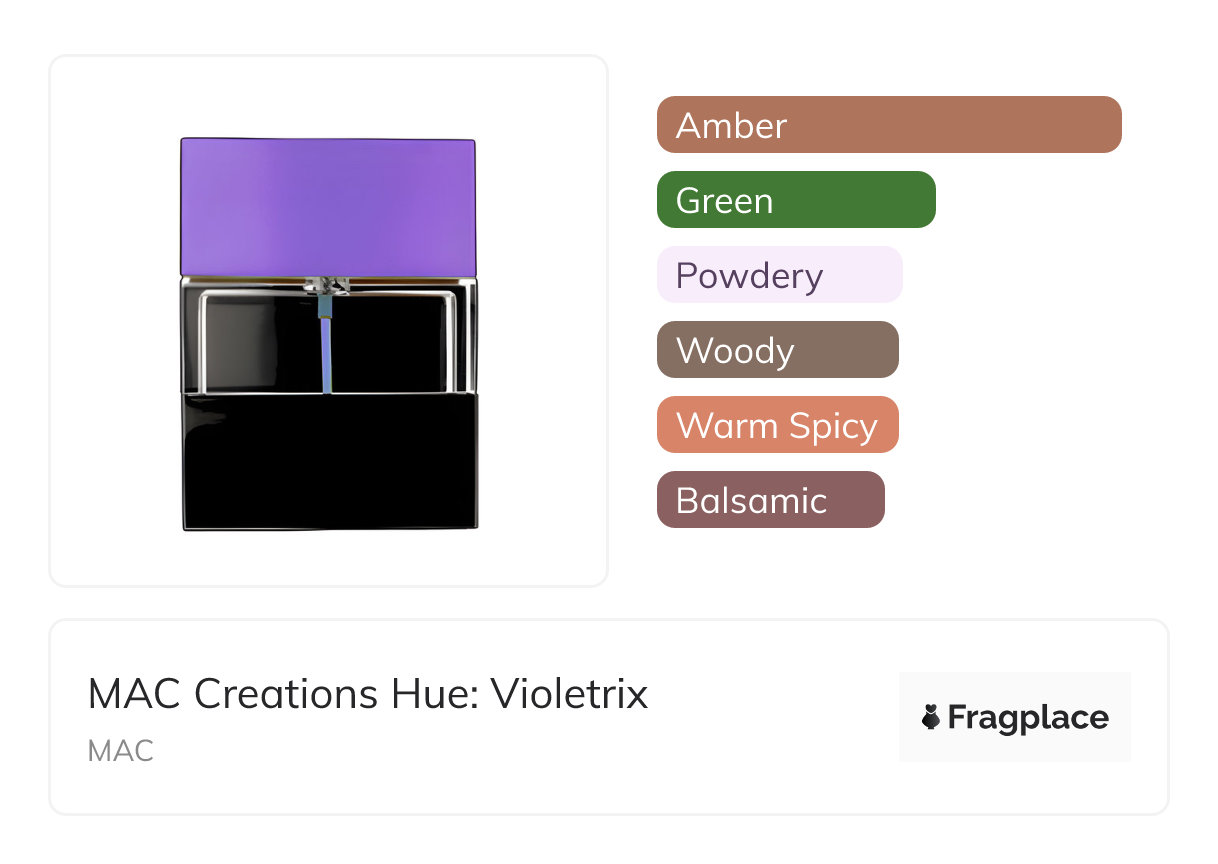Image resolution: width=1218 pixels, height=864 pixels.
Task: Select the Green accord bar
Action: [795, 200]
